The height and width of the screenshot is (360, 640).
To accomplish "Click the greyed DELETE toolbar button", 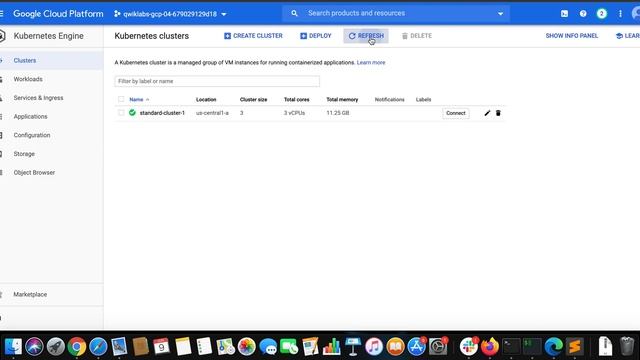I will click(416, 36).
